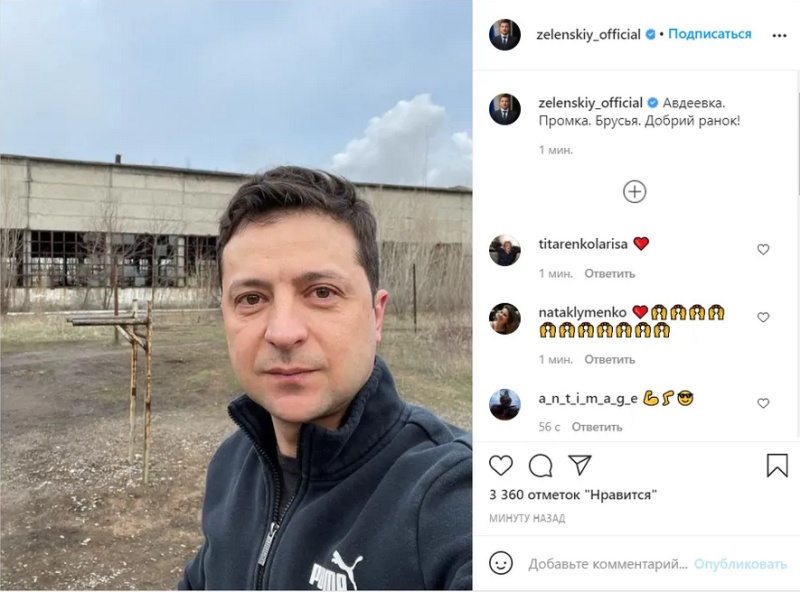Focus the add comment text field

pyautogui.click(x=608, y=564)
